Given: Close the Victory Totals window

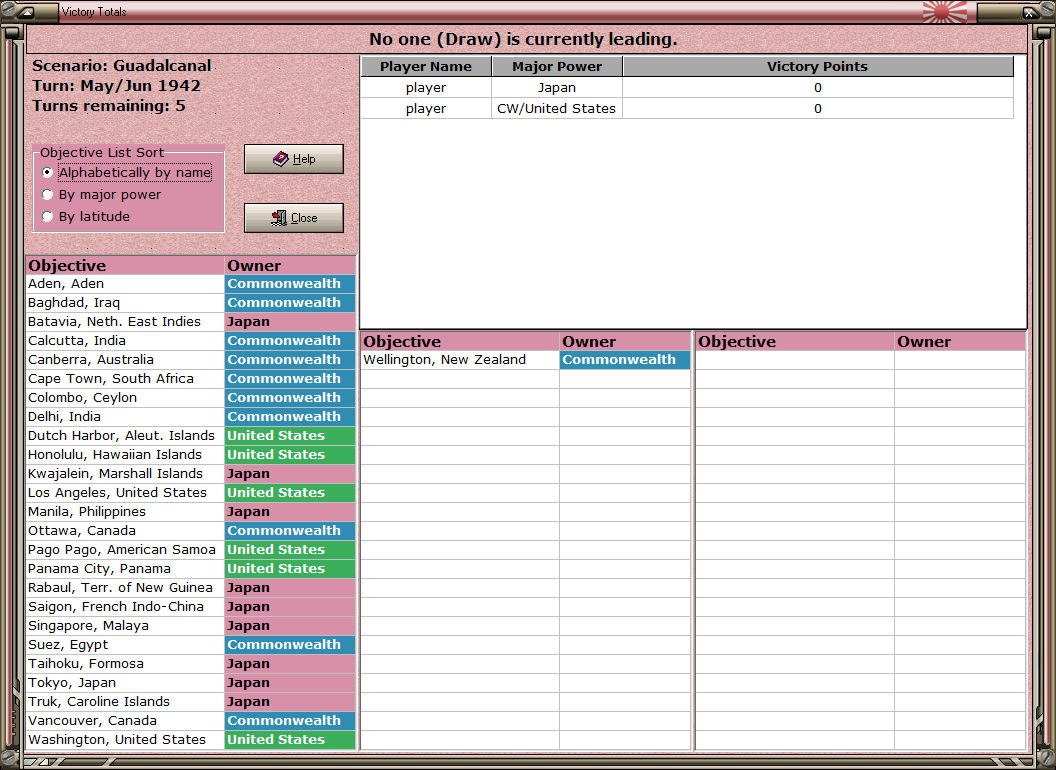Looking at the screenshot, I should 294,218.
